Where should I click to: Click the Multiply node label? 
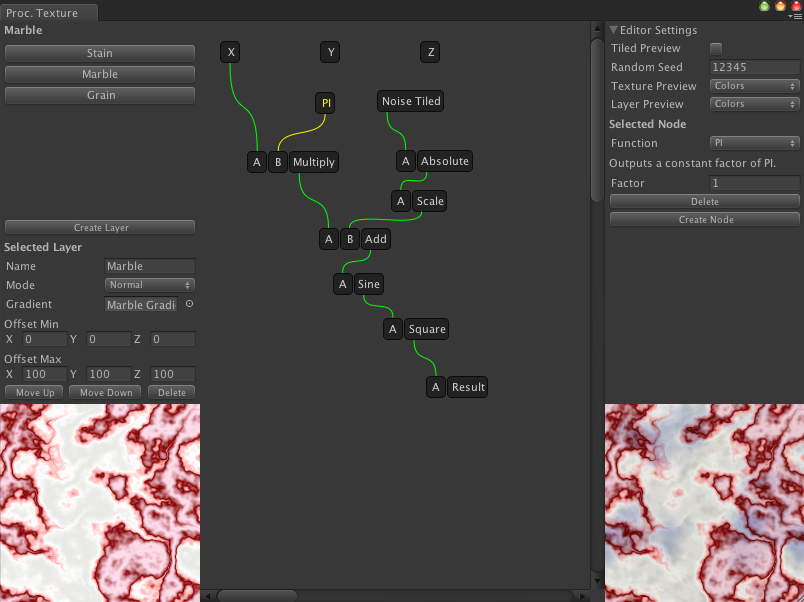click(314, 162)
